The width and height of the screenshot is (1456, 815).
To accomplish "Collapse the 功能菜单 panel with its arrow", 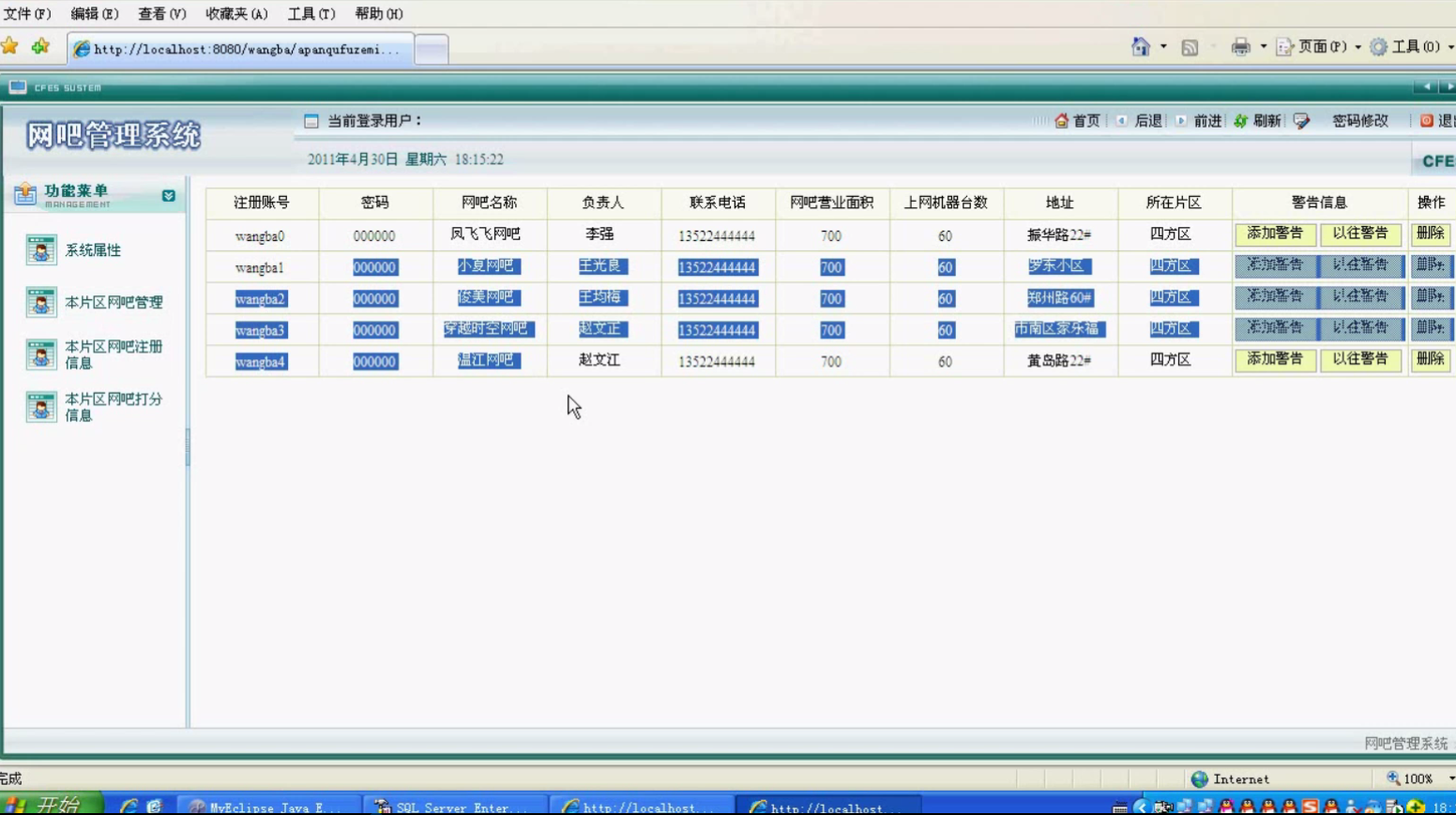I will pos(169,196).
